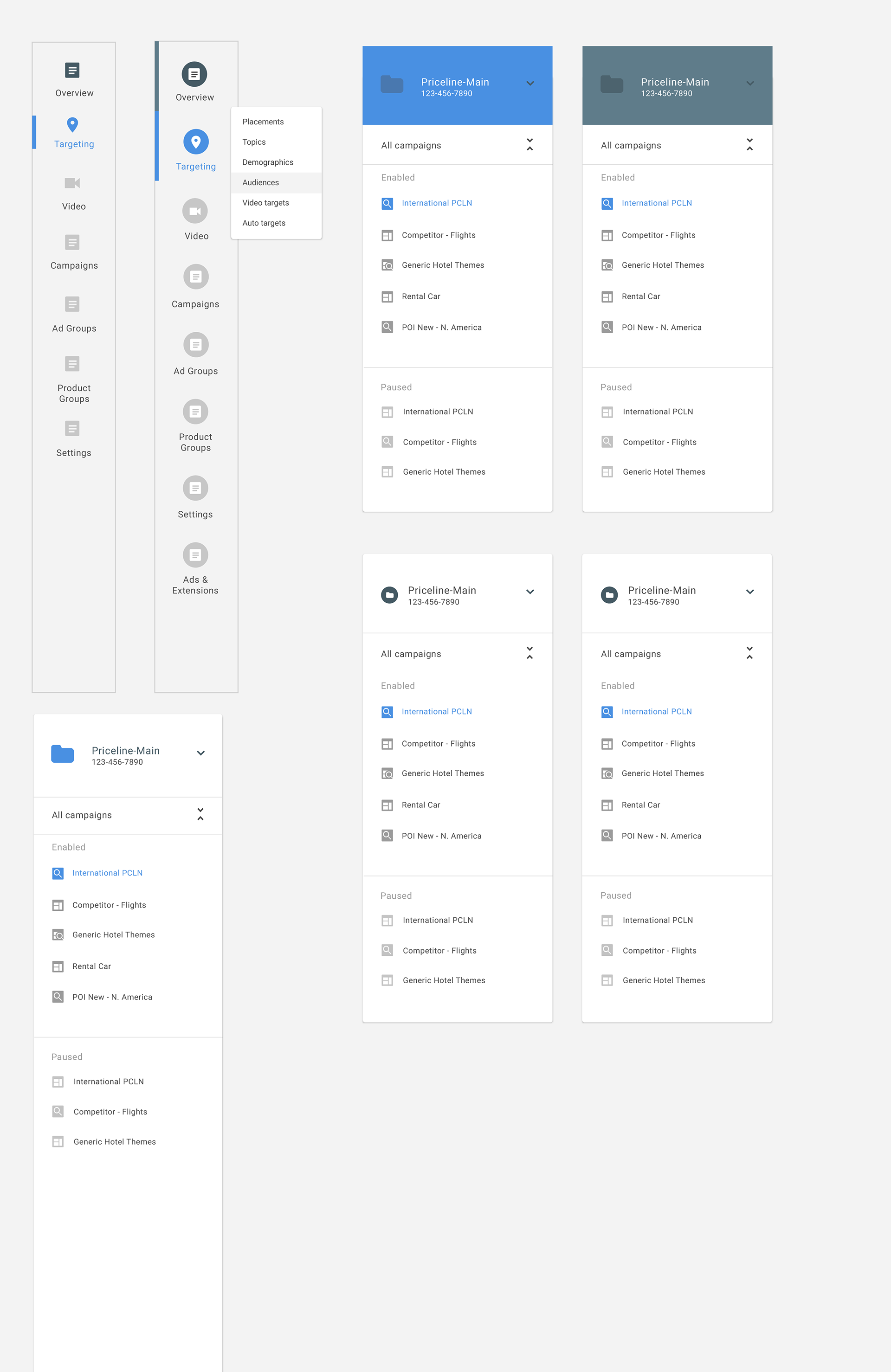Click International PCLN search icon in blue-header card
Viewport: 891px width, 1372px height.
click(x=387, y=204)
